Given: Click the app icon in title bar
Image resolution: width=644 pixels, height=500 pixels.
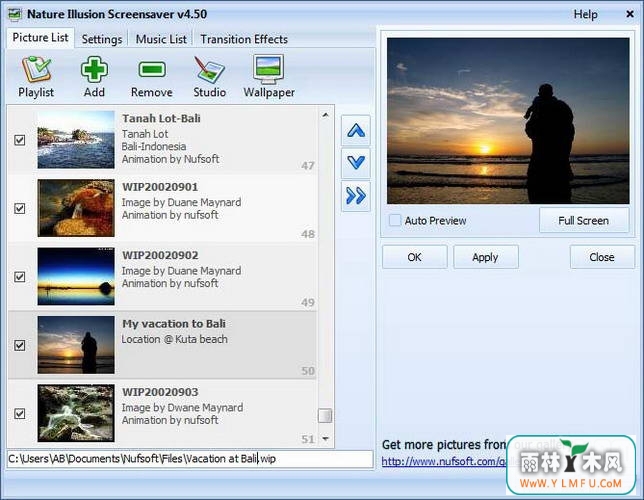Looking at the screenshot, I should [x=15, y=14].
